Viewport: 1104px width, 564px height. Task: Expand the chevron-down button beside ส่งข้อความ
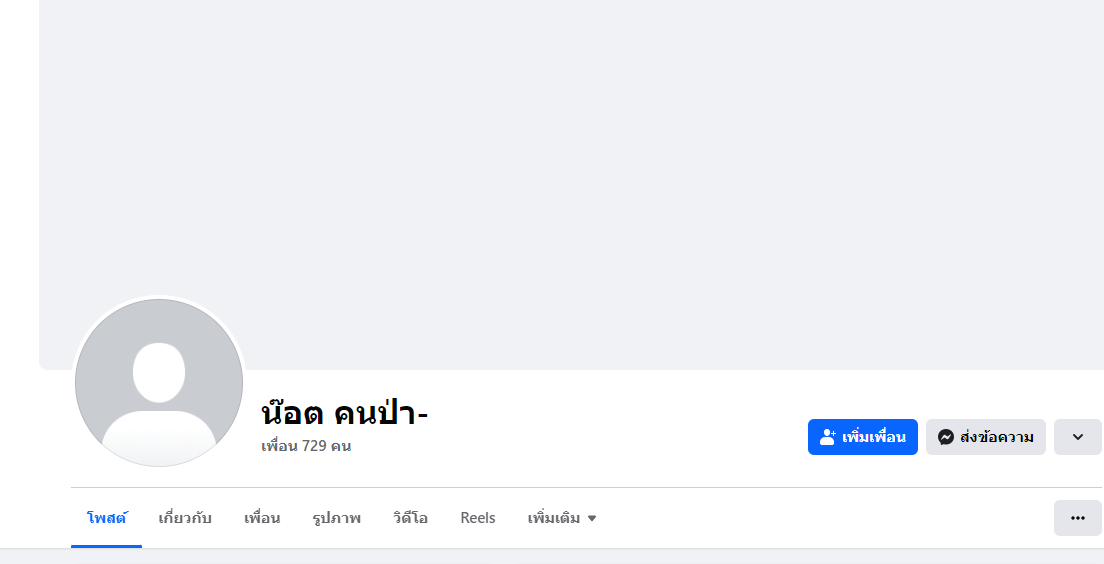[x=1077, y=437]
